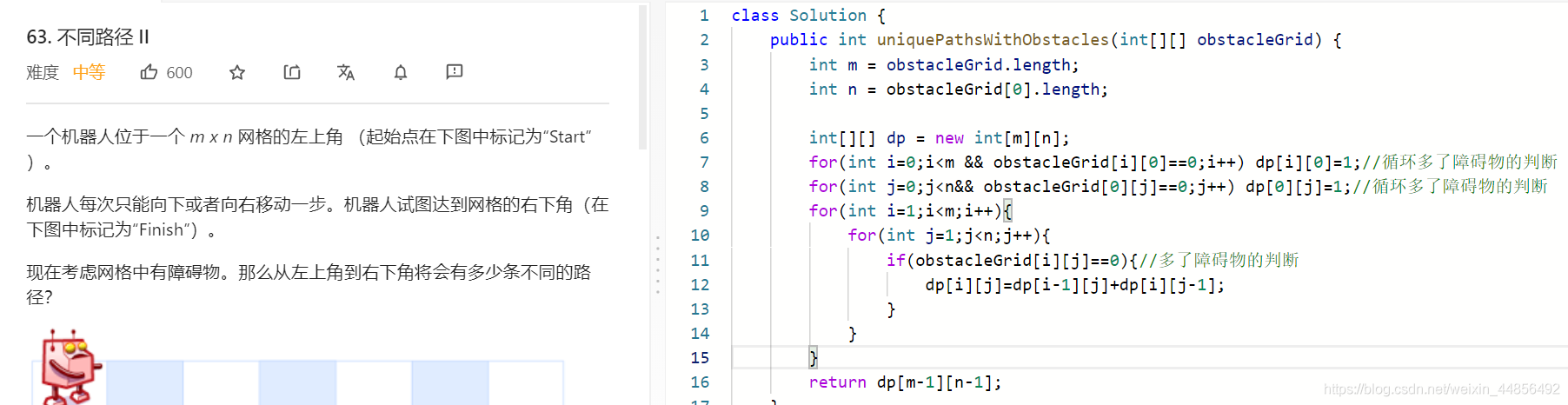
Task: Click the line 10 inner for loop
Action: click(x=949, y=236)
